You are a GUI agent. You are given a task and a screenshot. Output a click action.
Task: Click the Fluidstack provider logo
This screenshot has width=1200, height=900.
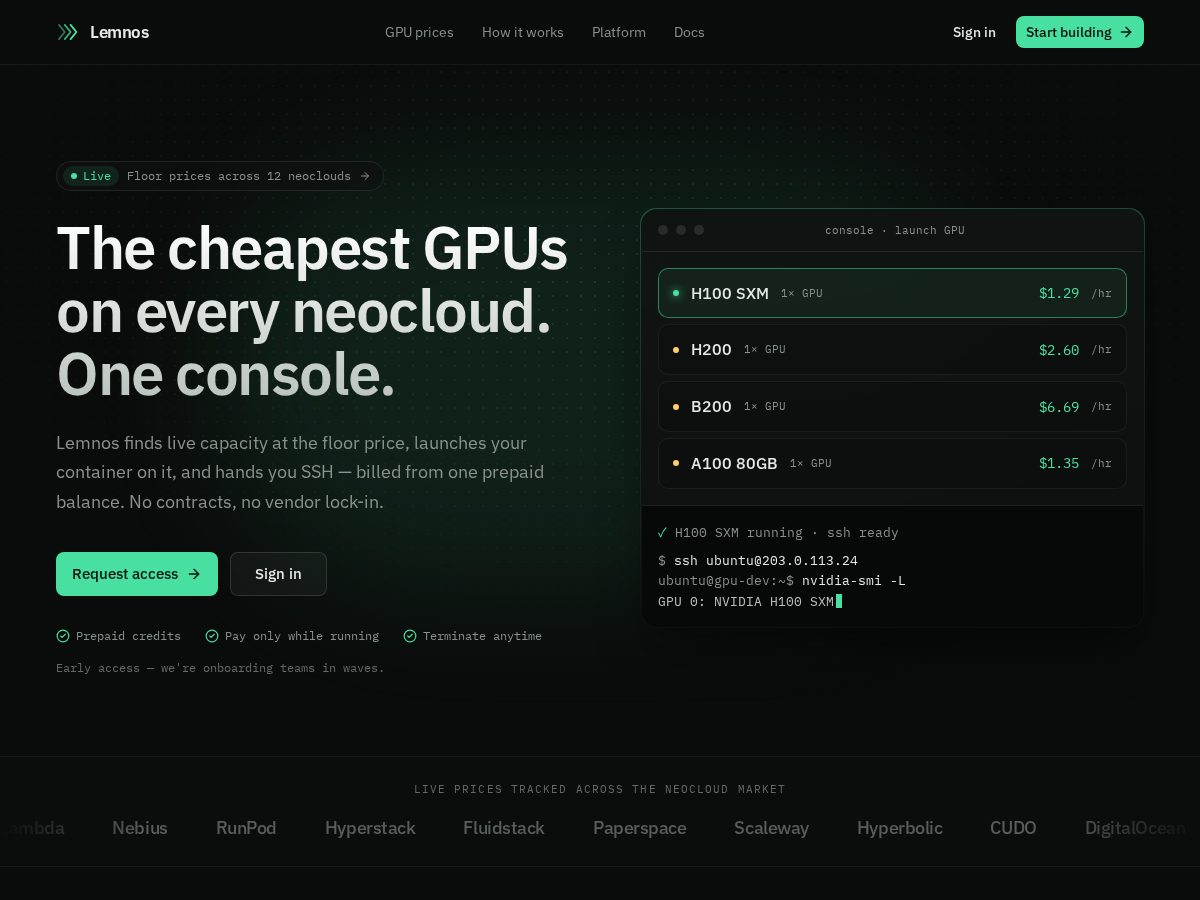pos(504,828)
